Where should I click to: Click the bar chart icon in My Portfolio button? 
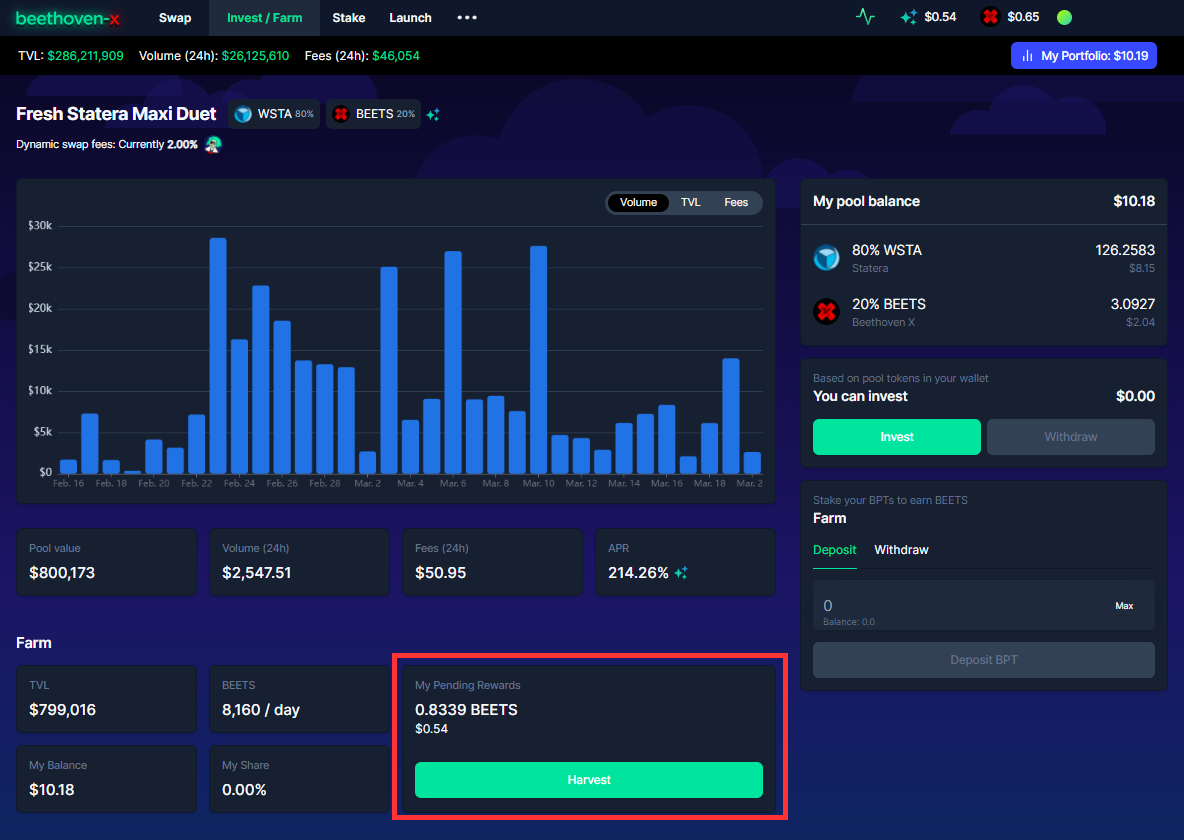1027,56
